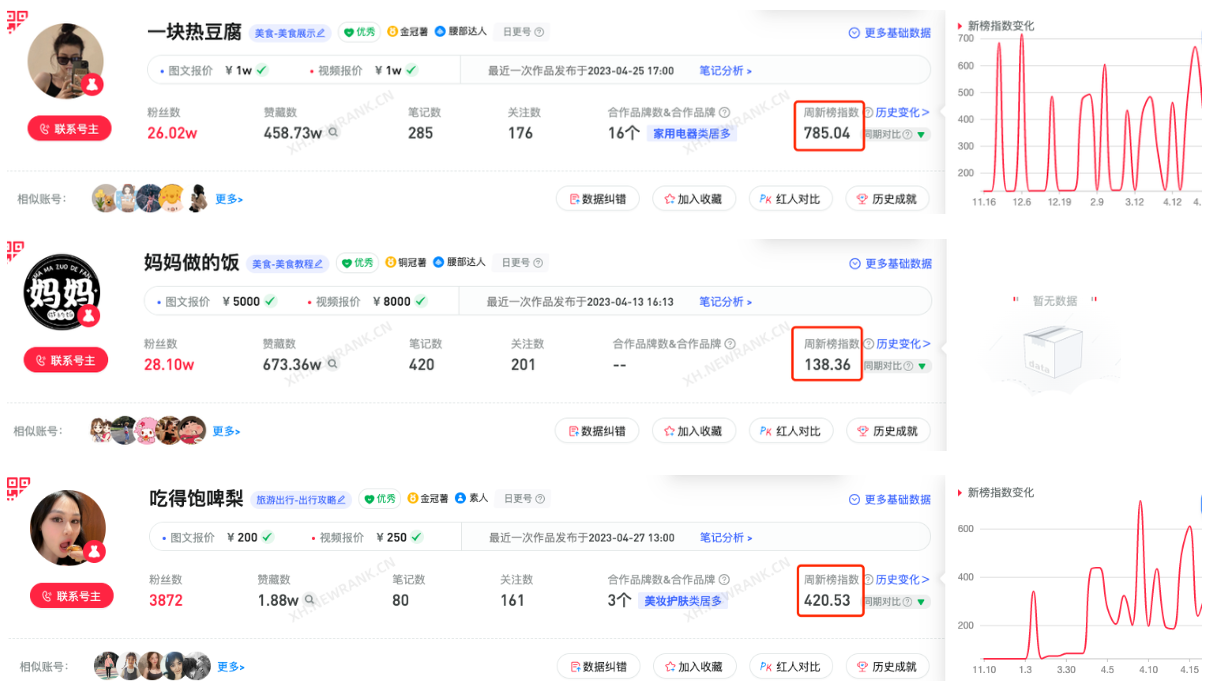Click the QR code icon beside 一块热豆腐
1211x696 pixels.
click(x=17, y=21)
